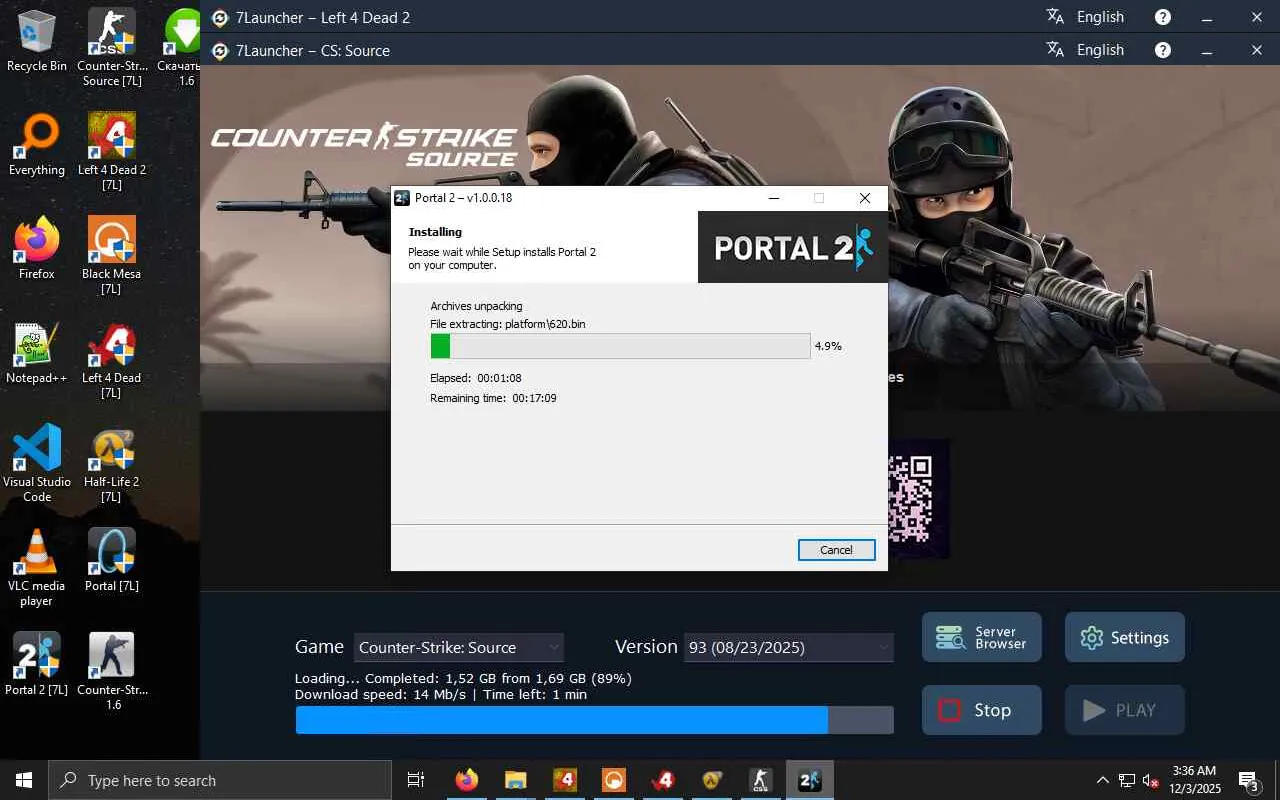
Task: Click the "File extracting: platform\620.bin" text
Action: 508,324
